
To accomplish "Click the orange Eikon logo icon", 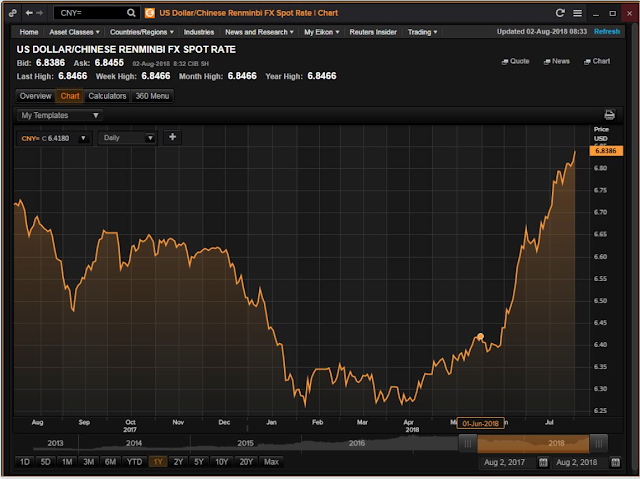I will [150, 13].
